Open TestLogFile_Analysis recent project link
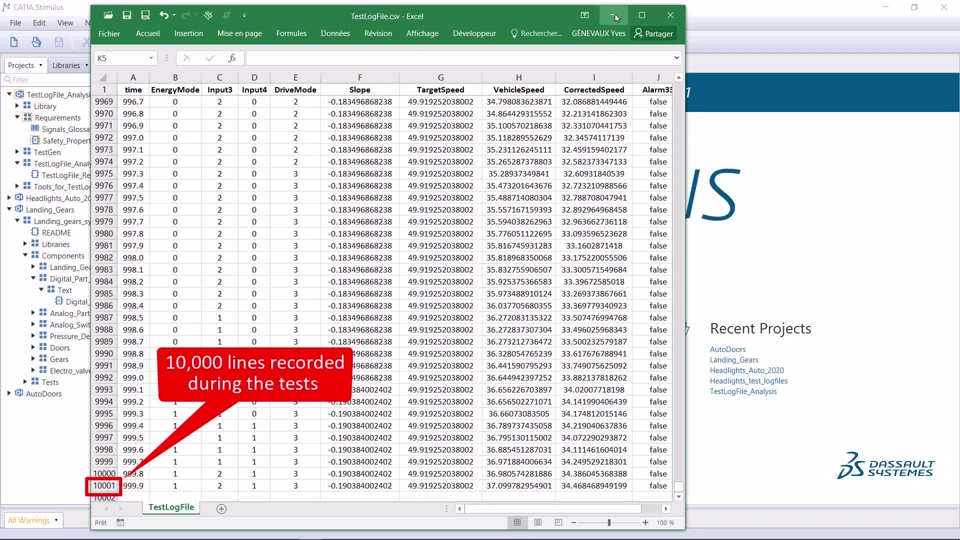The image size is (960, 540). [x=743, y=391]
